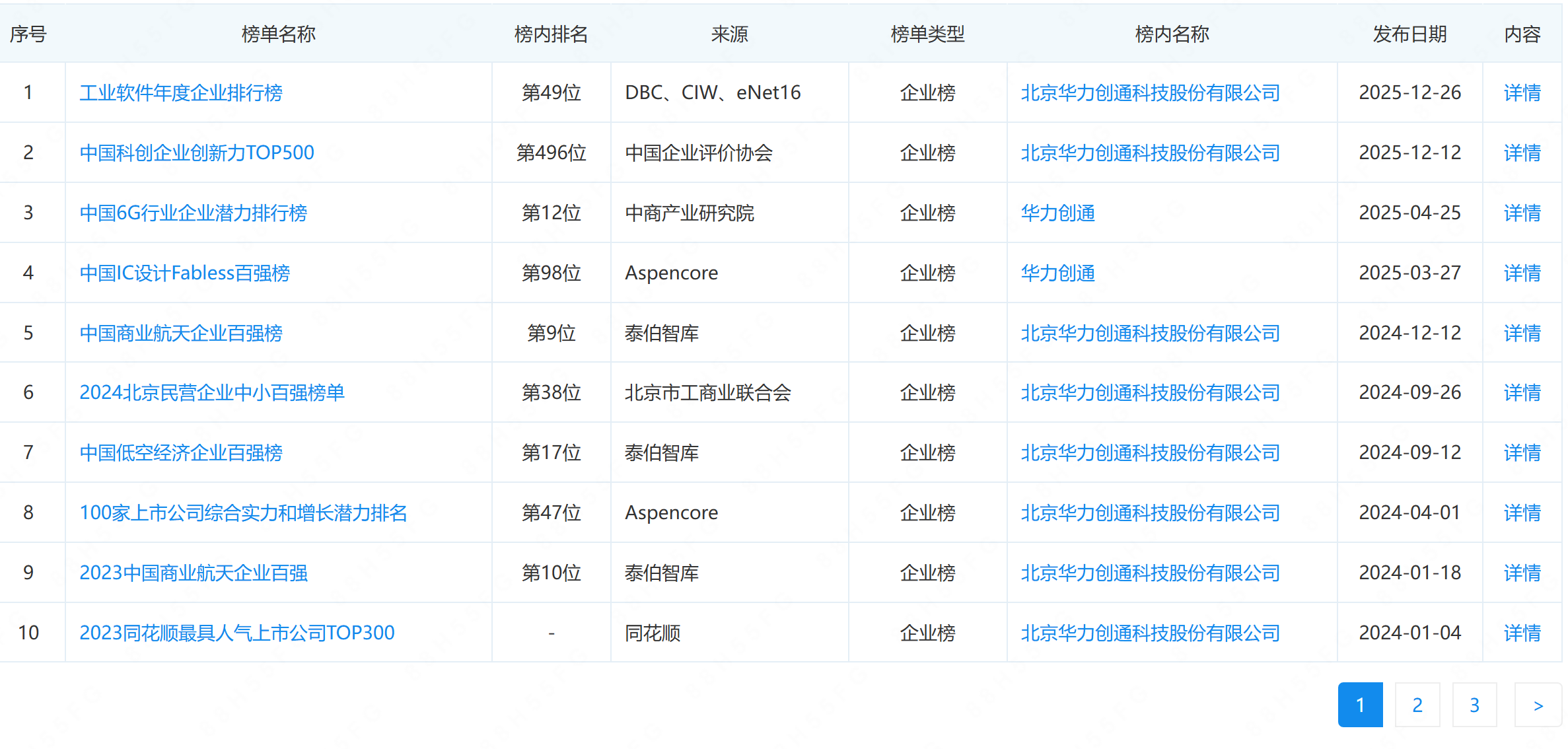
Task: Open 2023同花顺最具人气上市公司TOP300 link
Action: [236, 633]
